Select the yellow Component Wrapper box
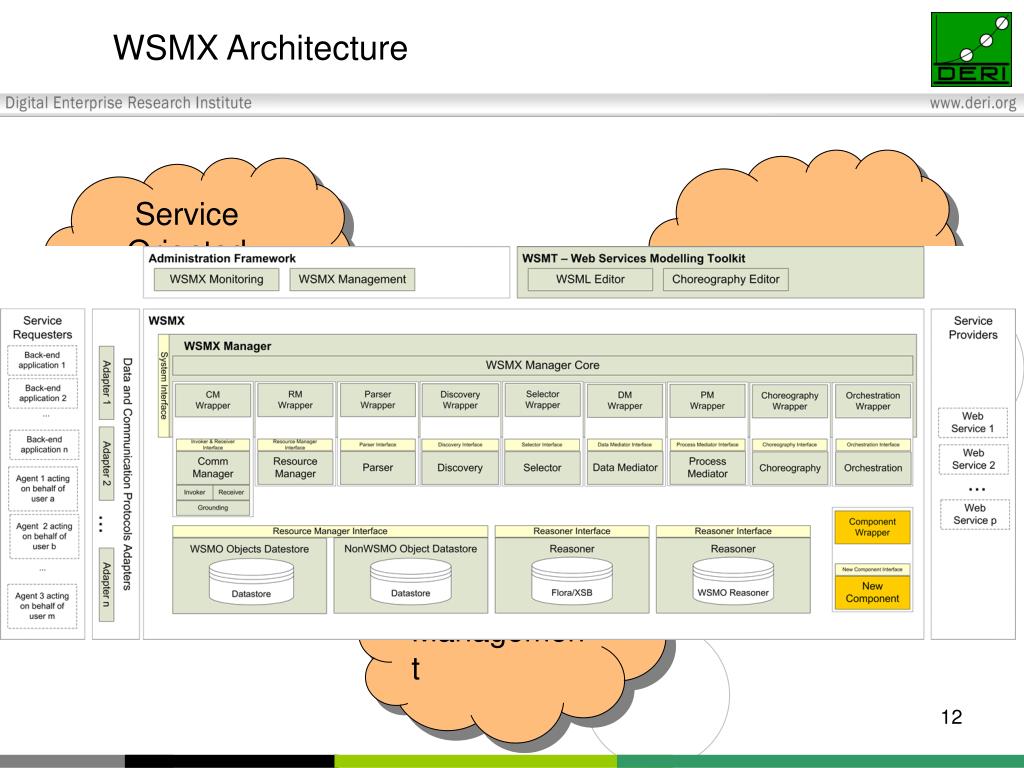 pos(872,527)
